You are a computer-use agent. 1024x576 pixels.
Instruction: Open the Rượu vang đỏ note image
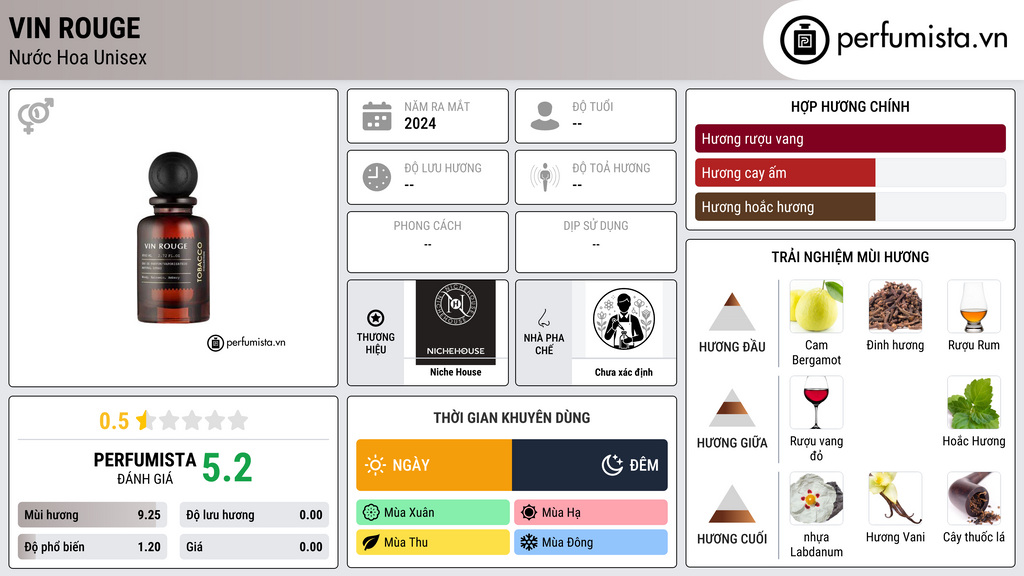click(x=816, y=402)
